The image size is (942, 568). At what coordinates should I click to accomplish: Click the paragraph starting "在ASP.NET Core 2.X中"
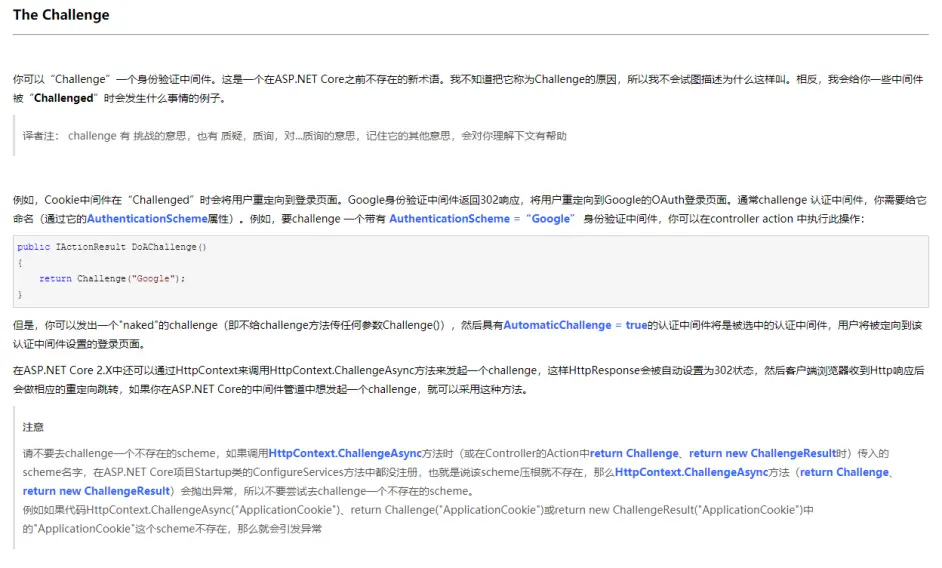(x=469, y=380)
